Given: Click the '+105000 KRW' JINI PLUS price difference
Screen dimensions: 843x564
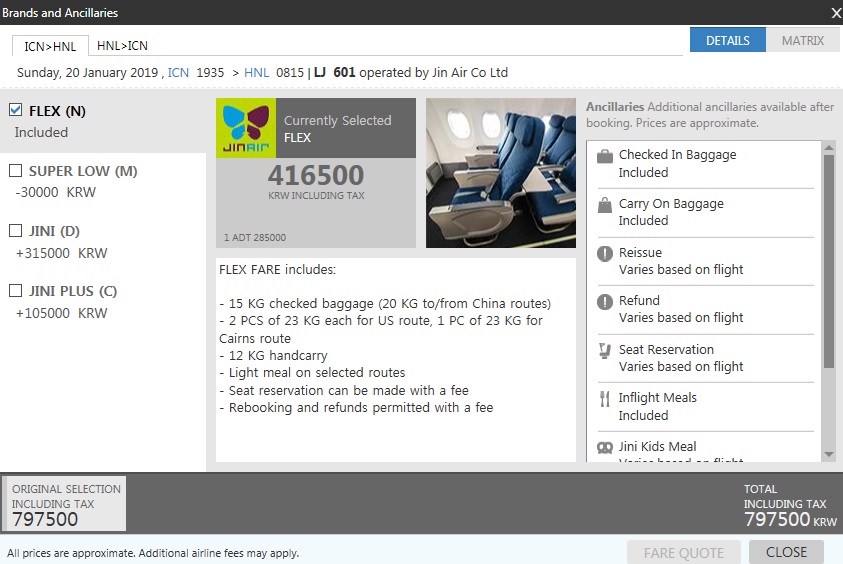Looking at the screenshot, I should coord(61,313).
